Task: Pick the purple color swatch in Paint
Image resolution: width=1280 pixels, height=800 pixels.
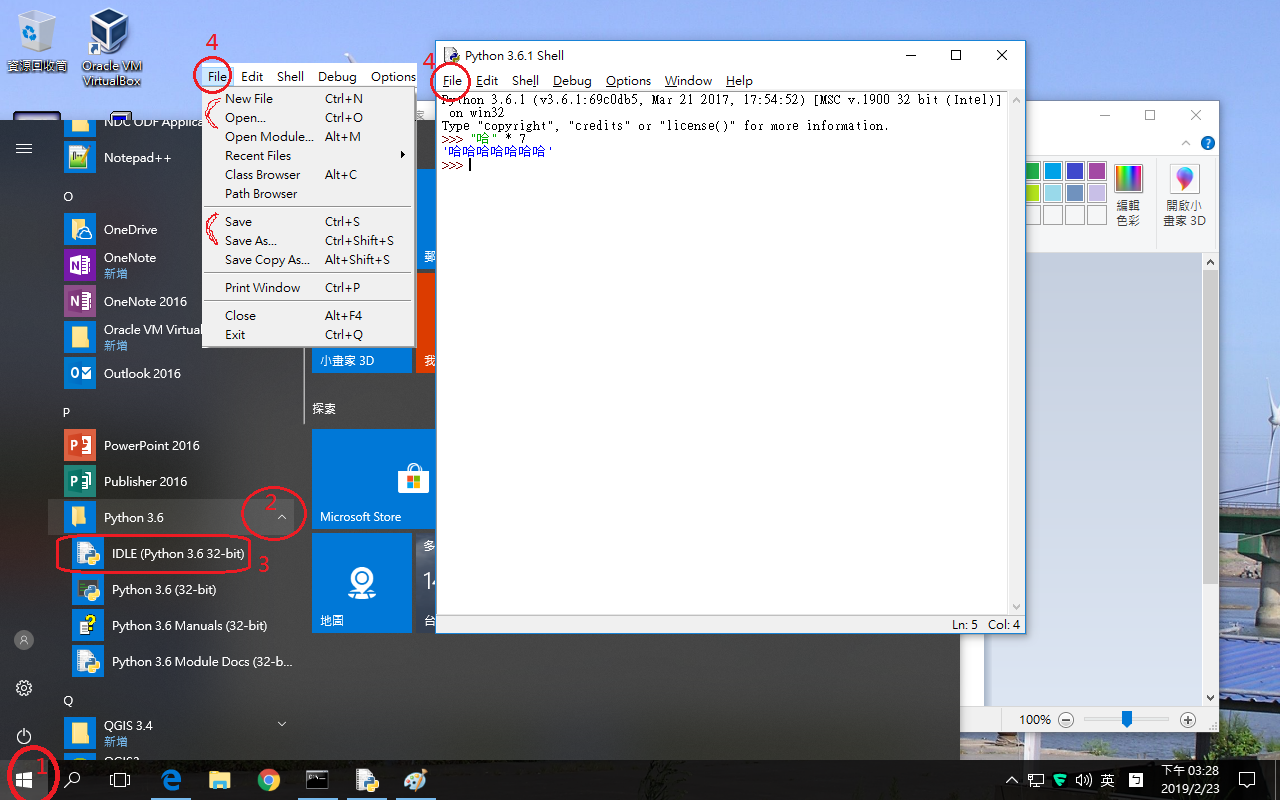Action: (1097, 171)
